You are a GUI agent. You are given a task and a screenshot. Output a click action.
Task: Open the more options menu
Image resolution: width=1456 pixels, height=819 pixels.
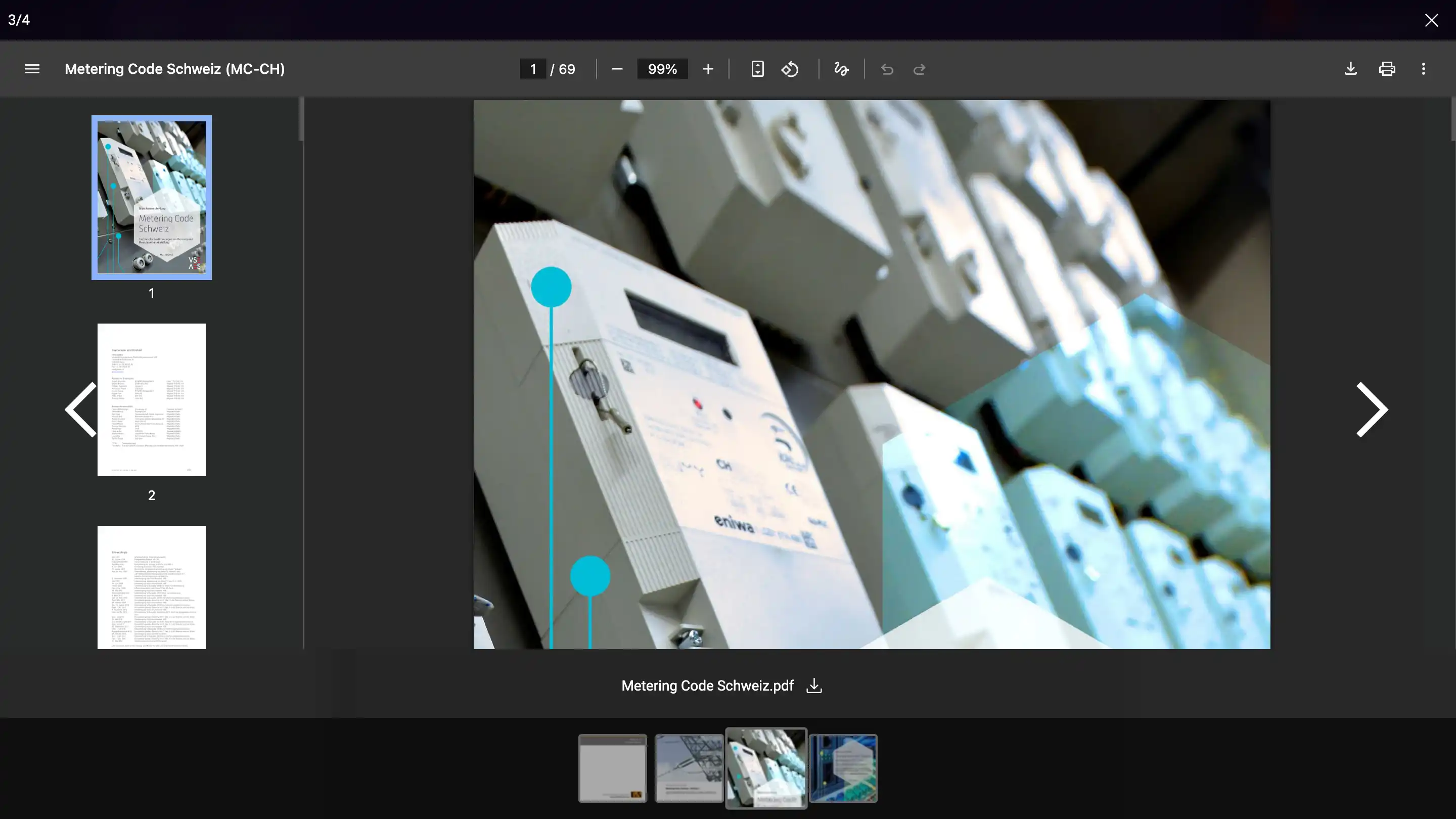pos(1424,68)
